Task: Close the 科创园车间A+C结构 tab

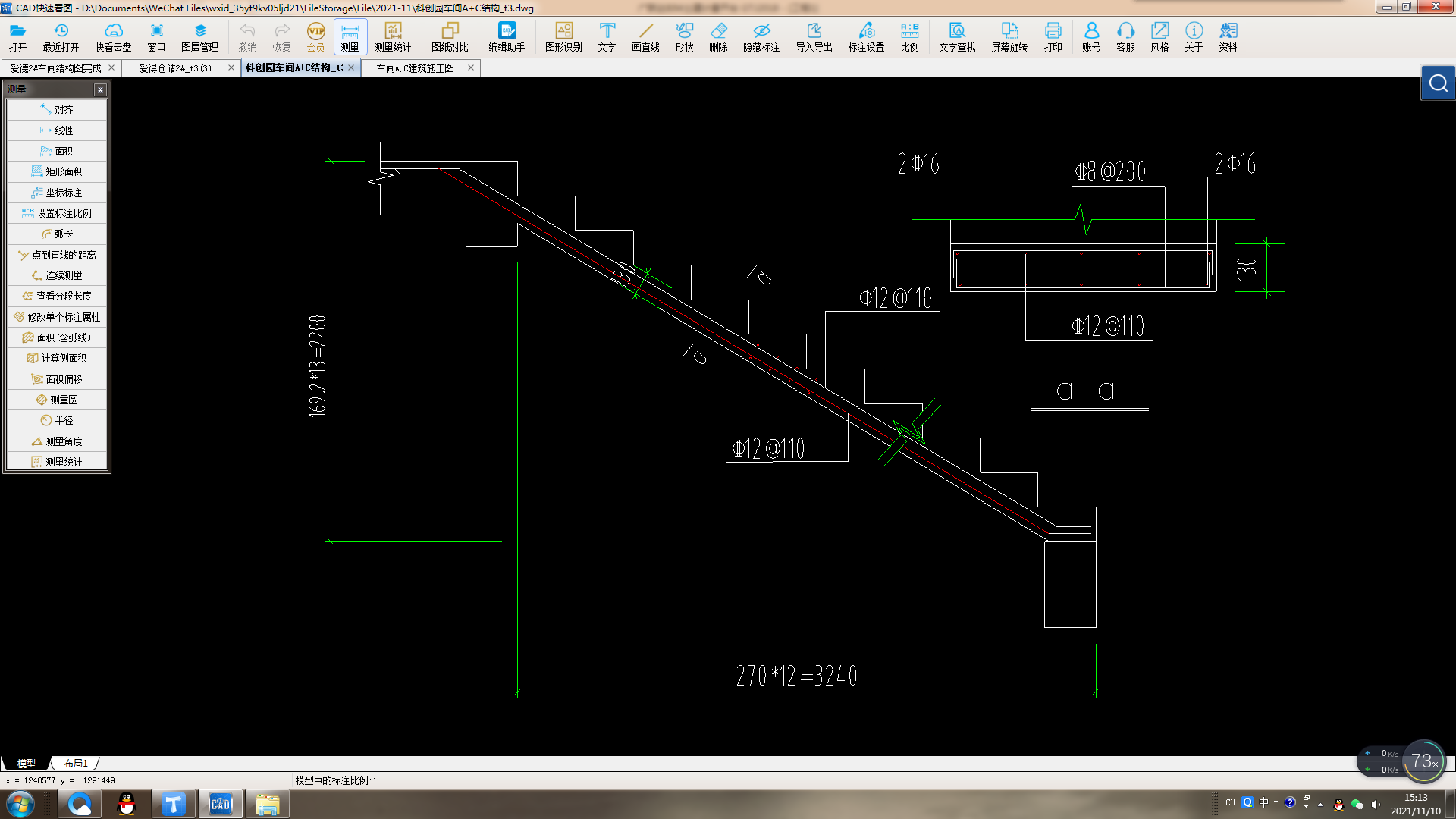Action: pos(351,67)
